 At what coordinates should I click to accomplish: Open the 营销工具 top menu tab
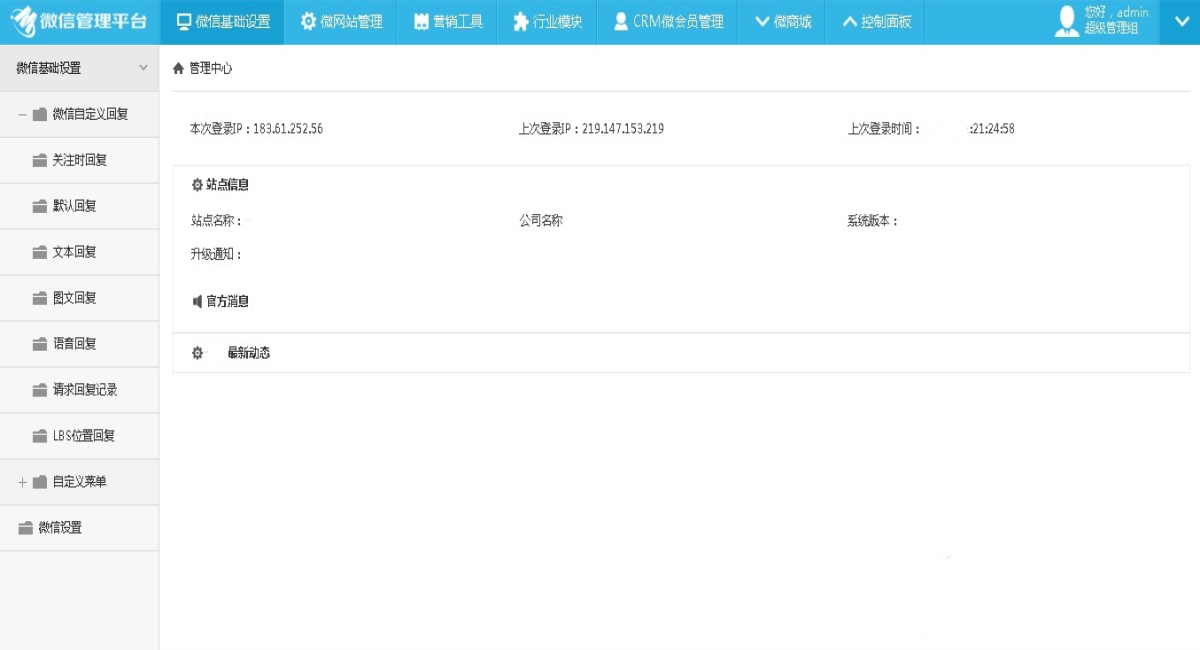click(447, 22)
